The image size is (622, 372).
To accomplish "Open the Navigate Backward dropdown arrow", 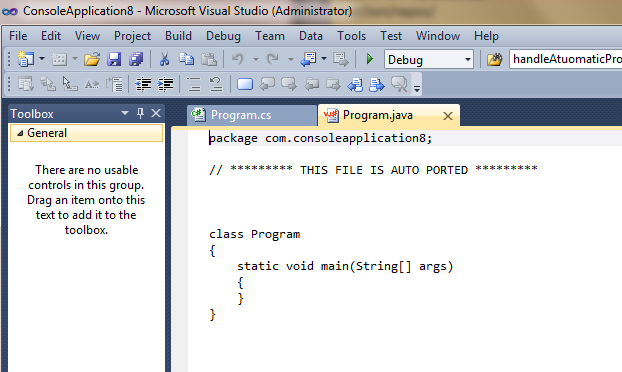I will pos(324,59).
